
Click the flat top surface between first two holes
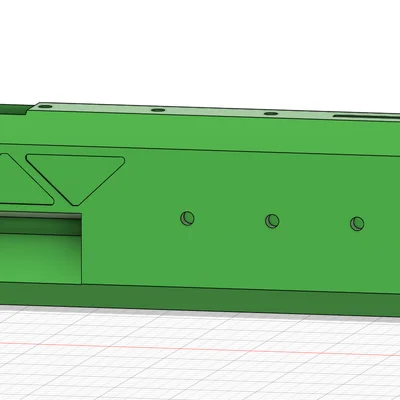(x=102, y=107)
